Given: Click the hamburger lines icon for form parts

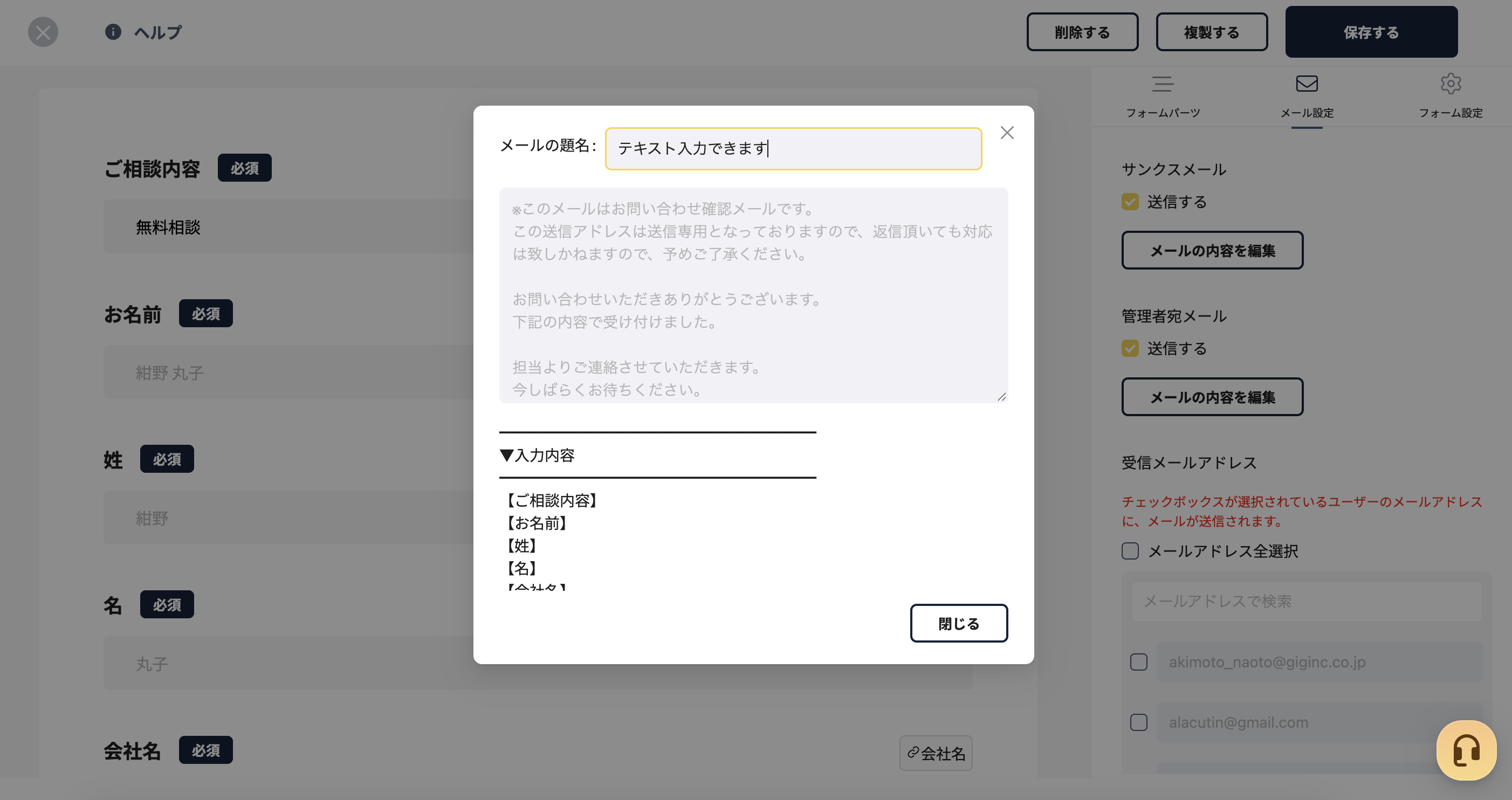Looking at the screenshot, I should click(x=1162, y=84).
